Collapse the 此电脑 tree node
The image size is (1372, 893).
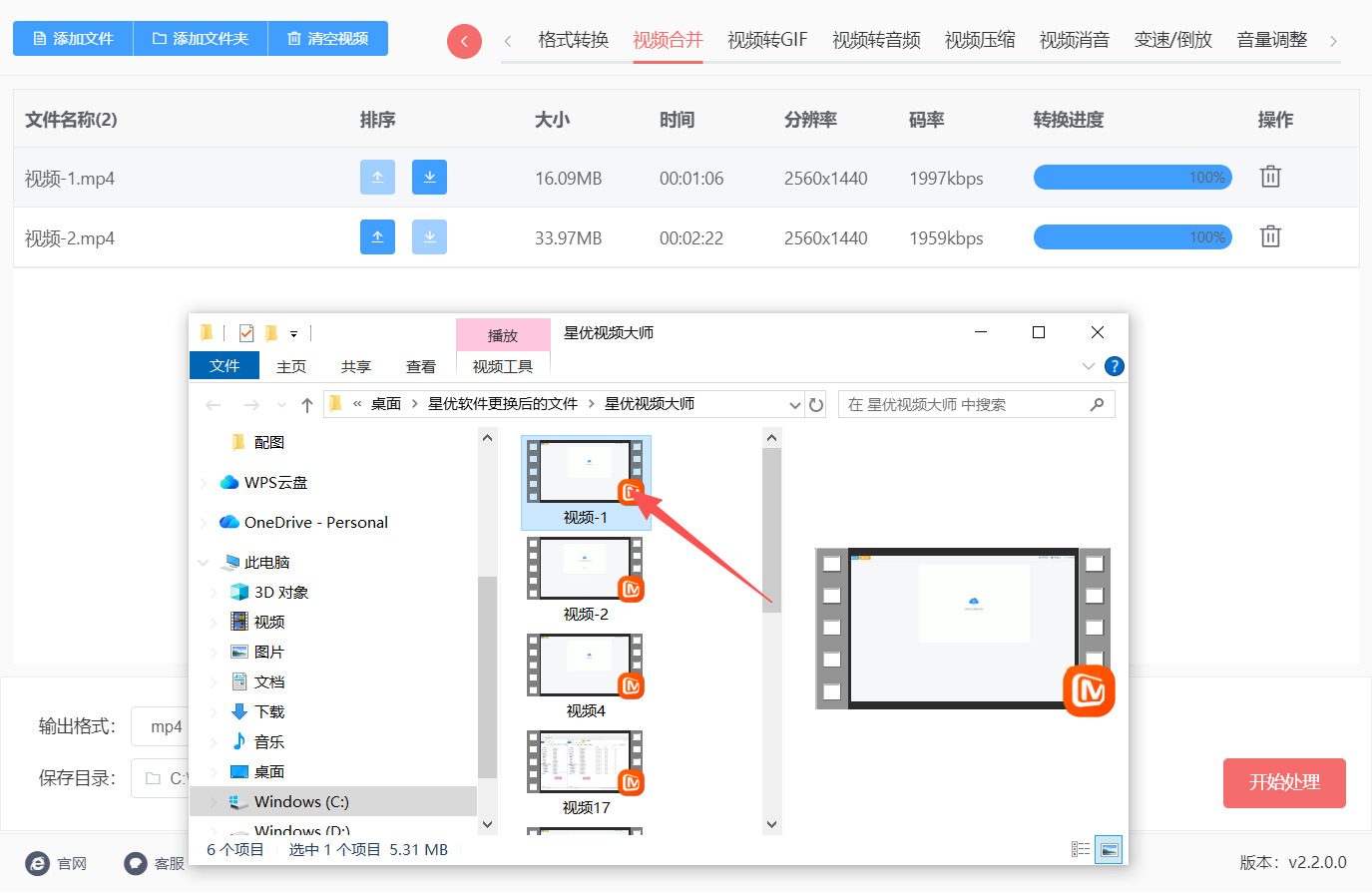tap(204, 563)
